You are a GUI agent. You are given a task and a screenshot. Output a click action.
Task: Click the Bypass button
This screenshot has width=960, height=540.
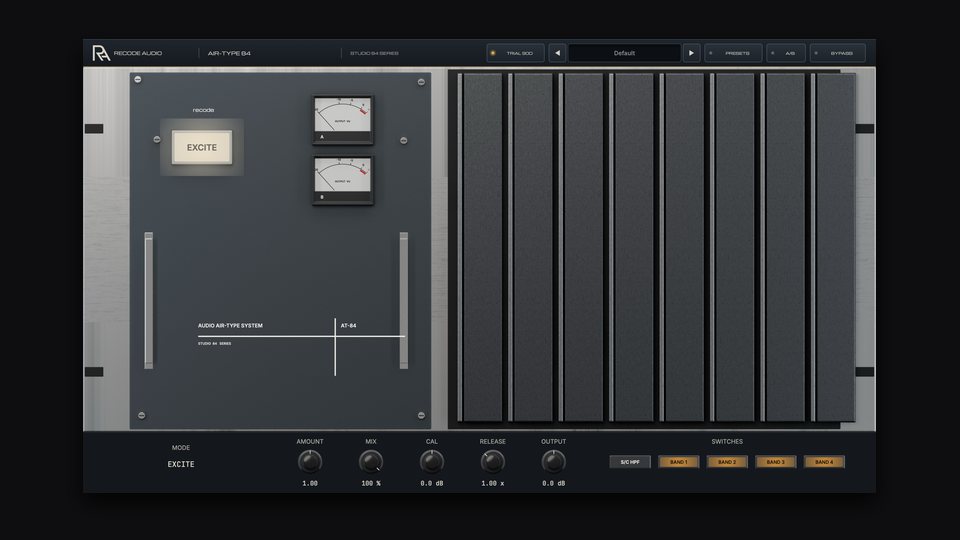(838, 53)
